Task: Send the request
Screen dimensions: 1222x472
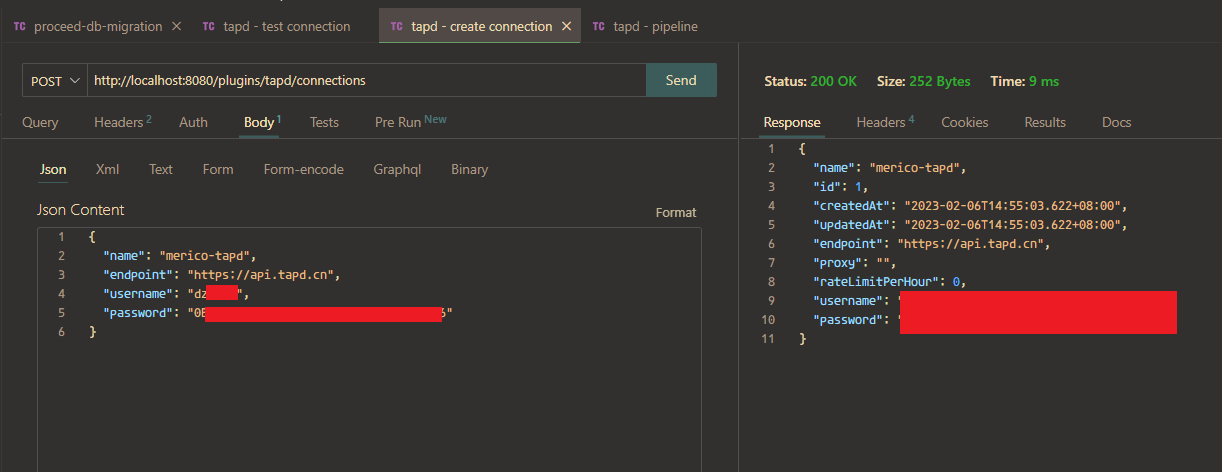Action: [x=681, y=81]
